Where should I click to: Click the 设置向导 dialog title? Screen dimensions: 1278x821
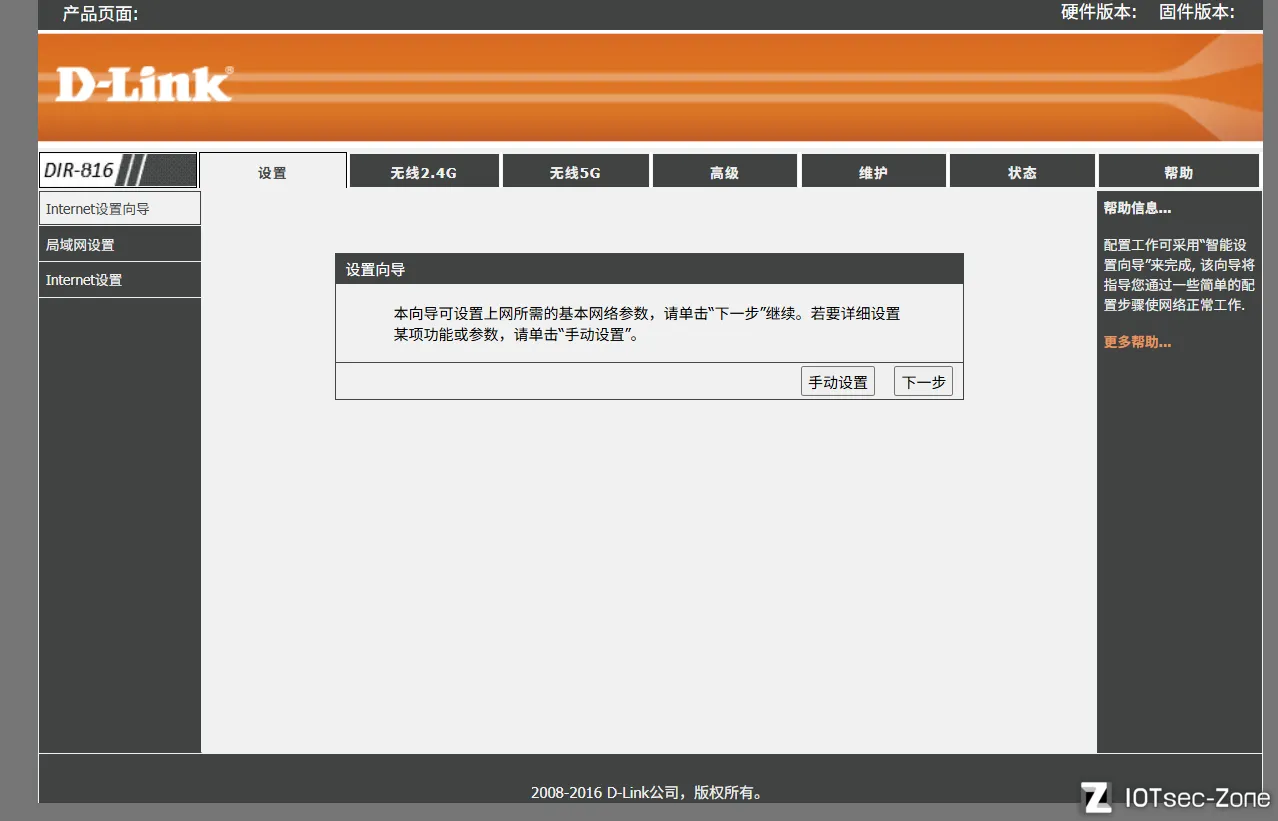pos(375,270)
